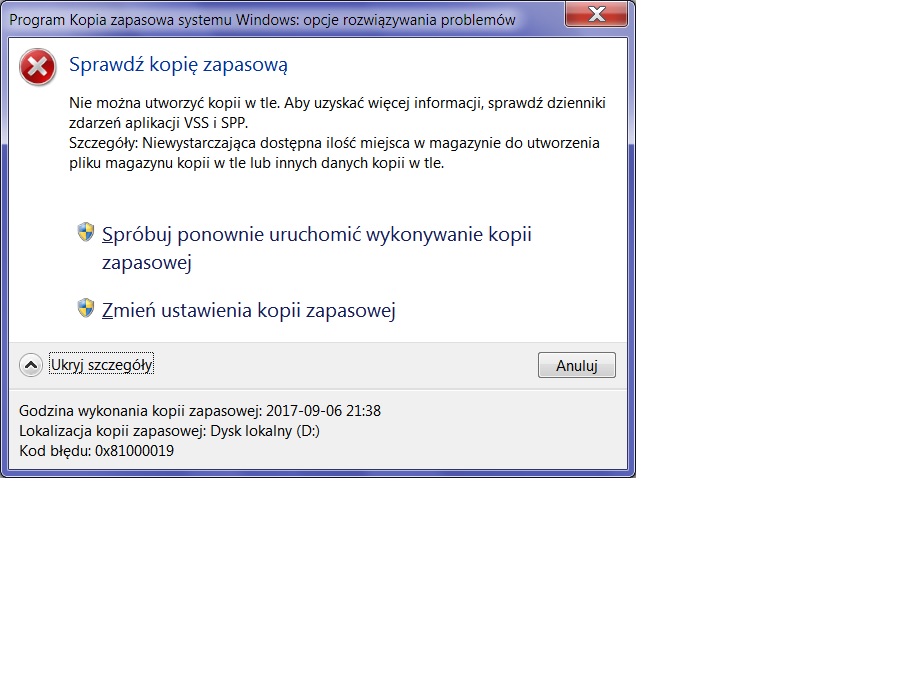
Task: Open Zmień ustawienia kopii zapasowej
Action: coord(249,310)
